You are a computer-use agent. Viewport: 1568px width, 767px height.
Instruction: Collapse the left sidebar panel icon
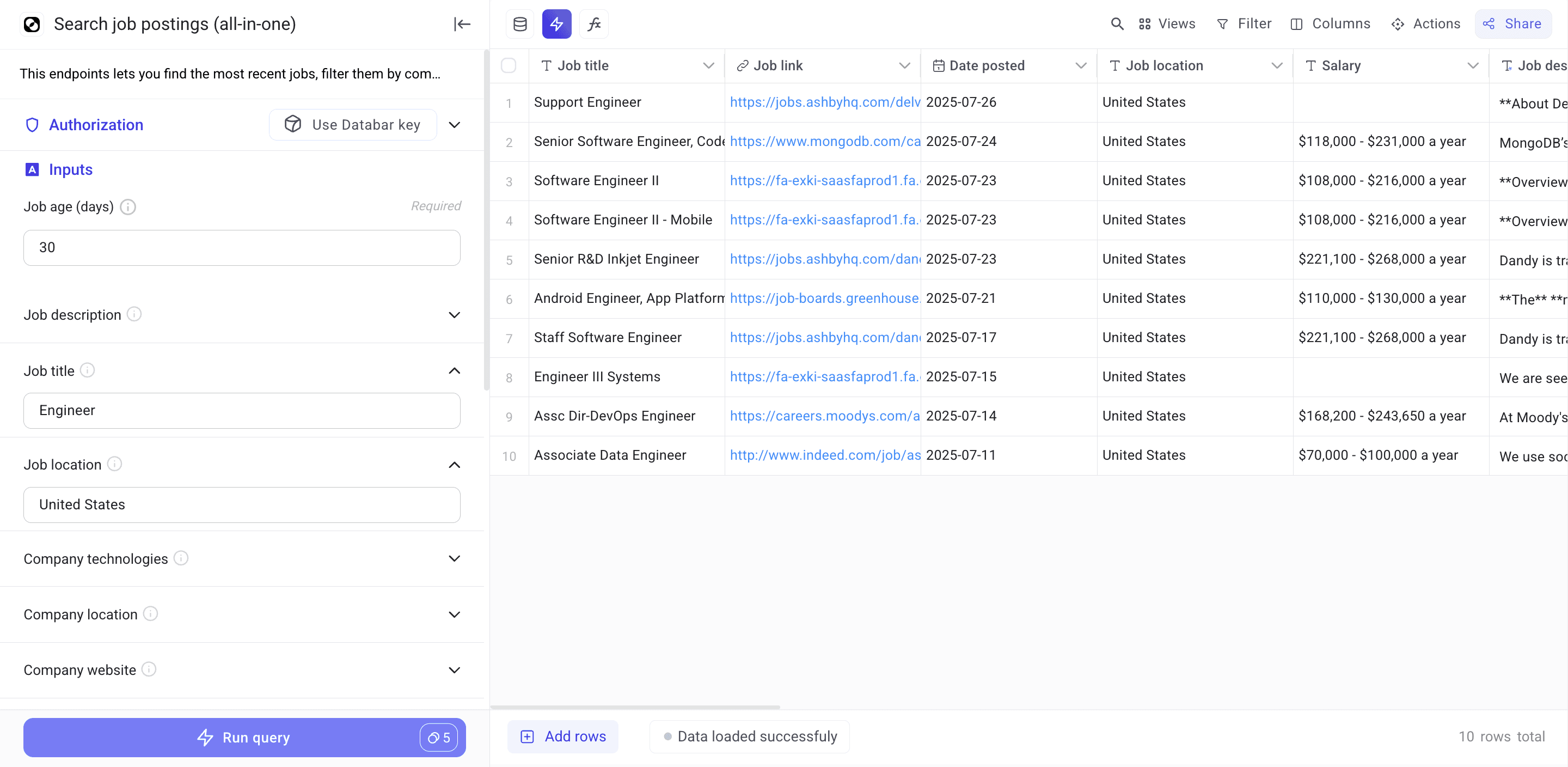tap(462, 25)
